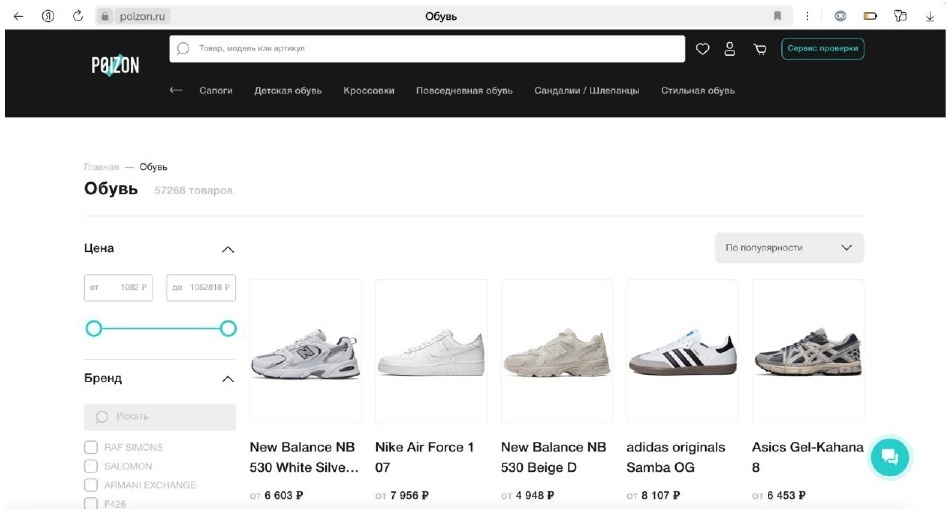The image size is (948, 517).
Task: Open the live chat bubble button
Action: coord(889,457)
